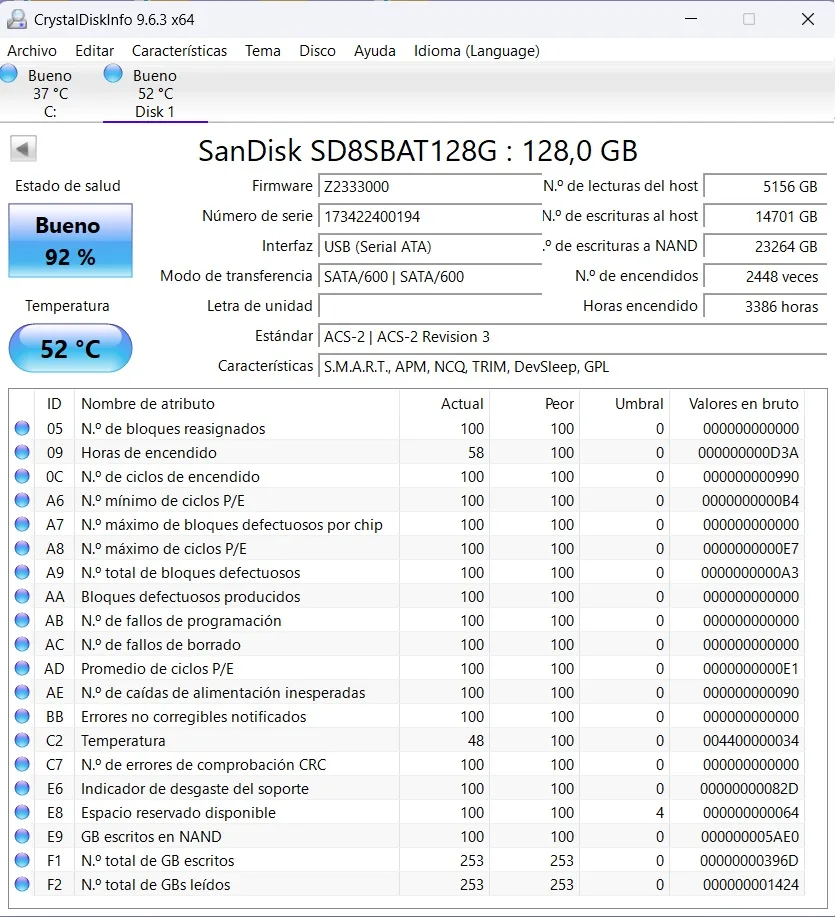Click status orb for attribute 05 reassigned blocks
The height and width of the screenshot is (917, 835).
tap(22, 428)
